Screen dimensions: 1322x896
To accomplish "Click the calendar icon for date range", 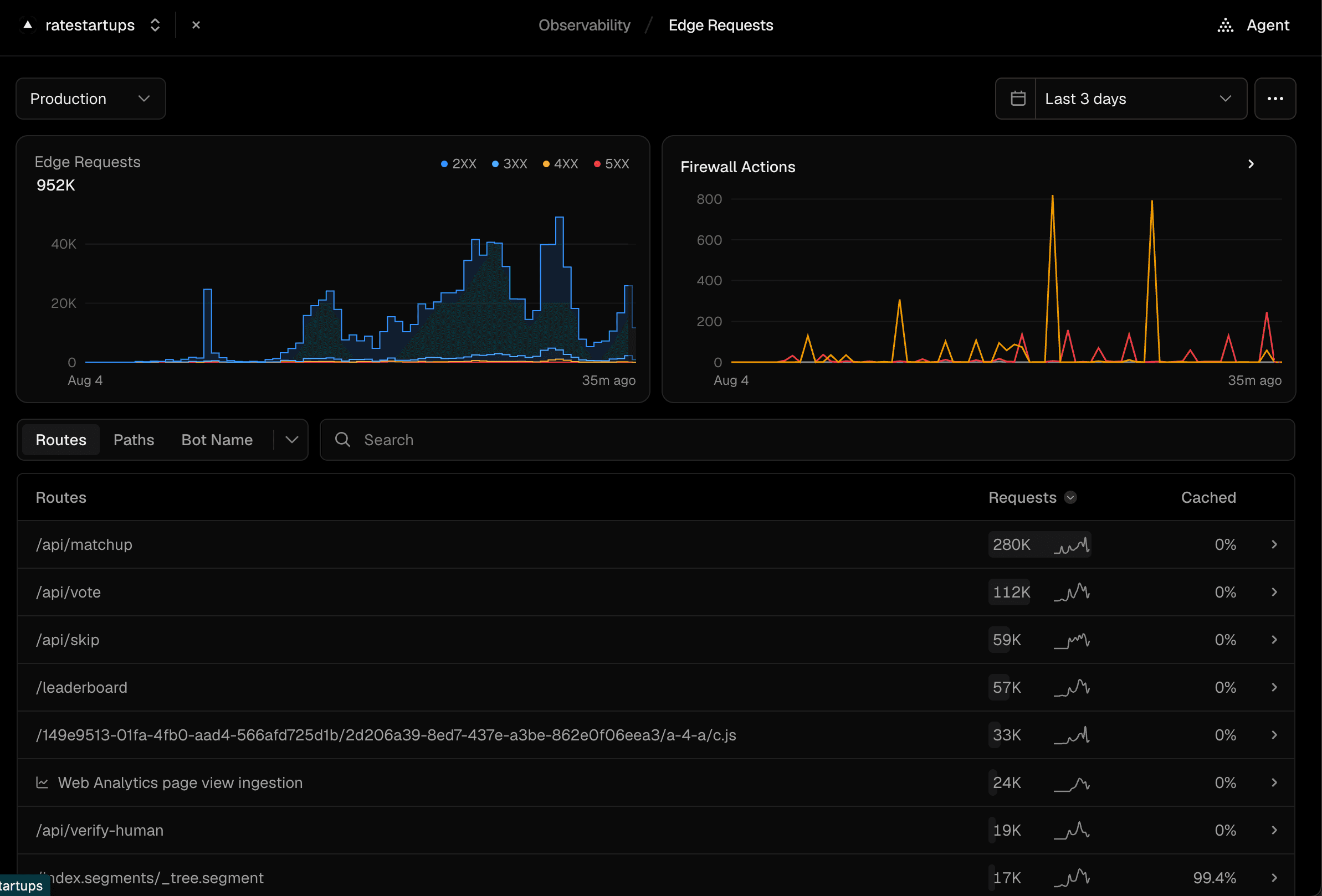I will [x=1018, y=99].
